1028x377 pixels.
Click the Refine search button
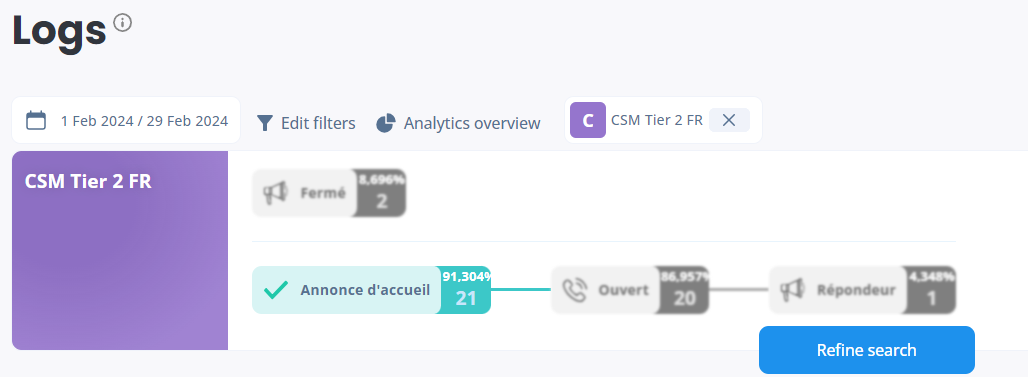pyautogui.click(x=867, y=350)
